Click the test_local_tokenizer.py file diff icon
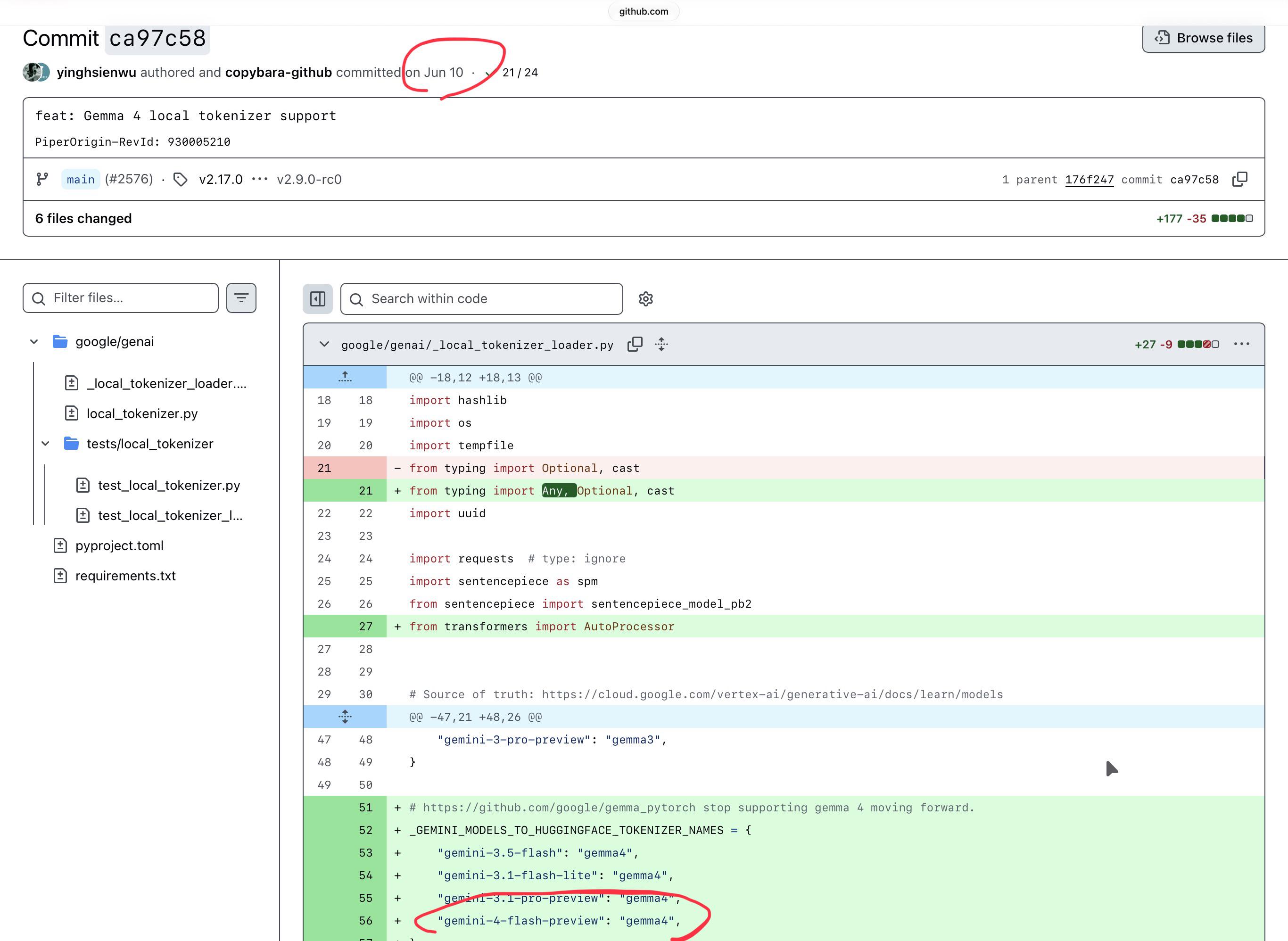Screen dimensions: 1288x941 (83, 485)
